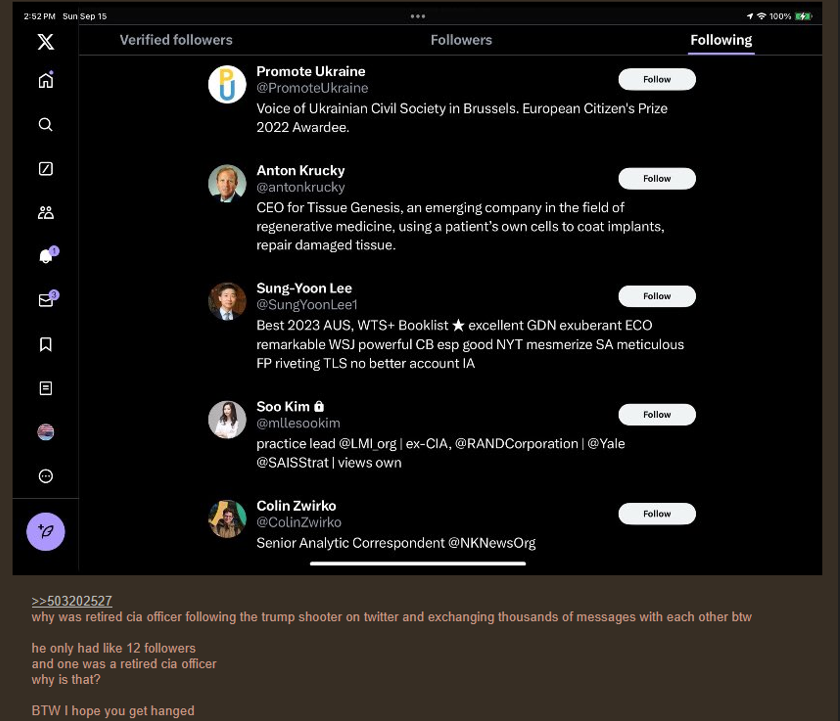Viewport: 840px width, 721px height.
Task: Tap the Wi-Fi status icon
Action: pyautogui.click(x=761, y=16)
